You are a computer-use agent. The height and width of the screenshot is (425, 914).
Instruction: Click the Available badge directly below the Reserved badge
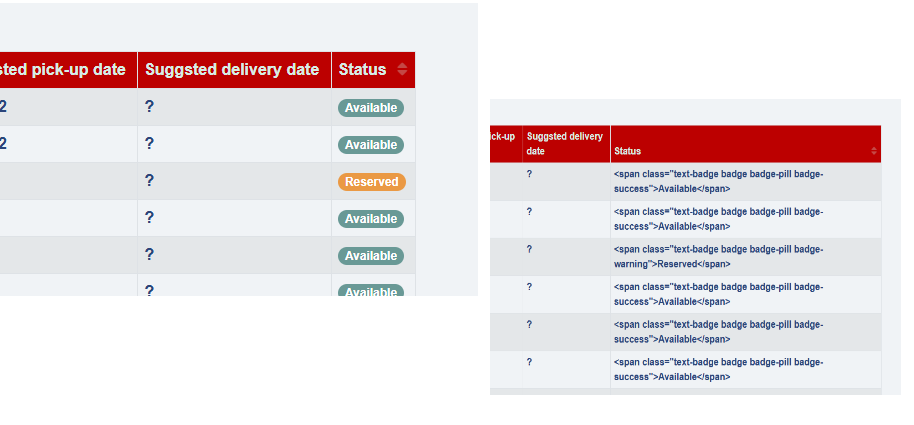(371, 219)
